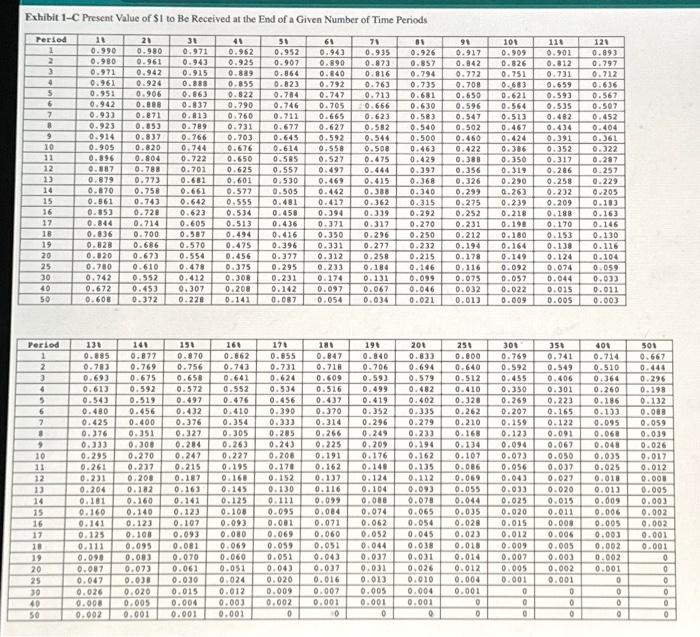The width and height of the screenshot is (700, 637).
Task: Click 0.295 for period 10 at 13%
Action: [94, 456]
